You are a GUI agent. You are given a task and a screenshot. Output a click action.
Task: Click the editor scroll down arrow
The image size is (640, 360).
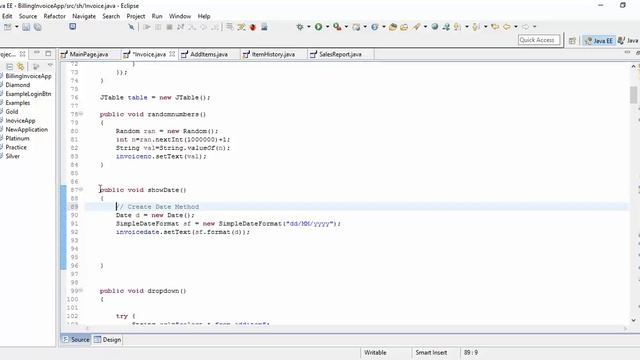pyautogui.click(x=633, y=320)
